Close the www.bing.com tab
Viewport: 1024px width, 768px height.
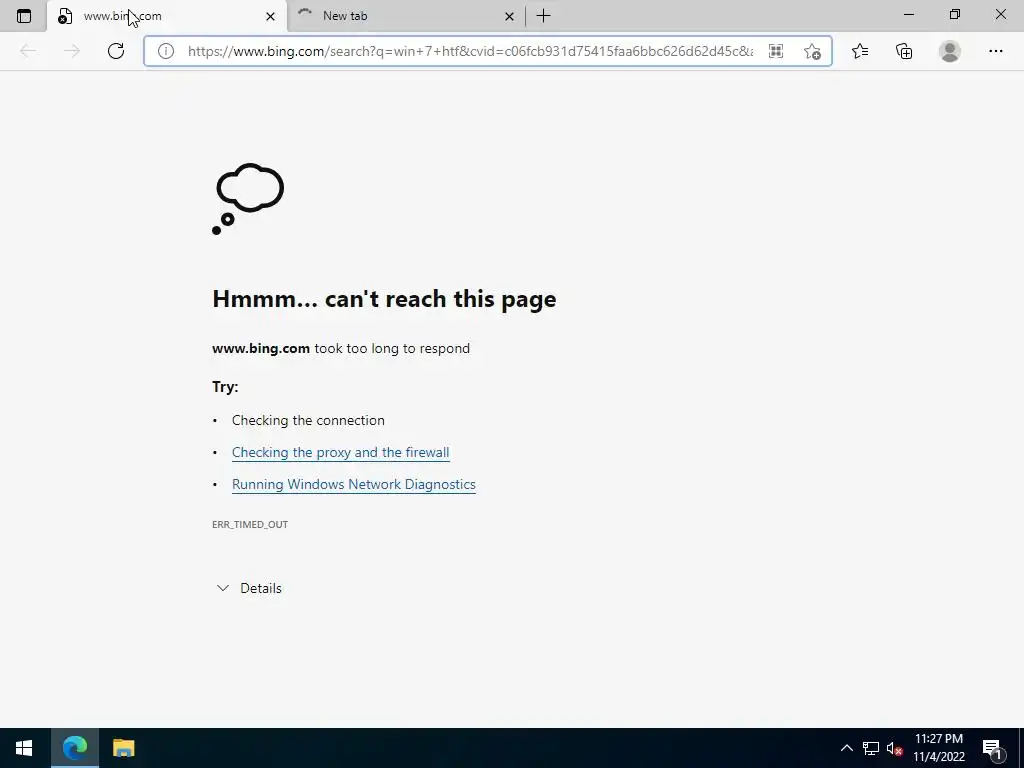[x=270, y=16]
